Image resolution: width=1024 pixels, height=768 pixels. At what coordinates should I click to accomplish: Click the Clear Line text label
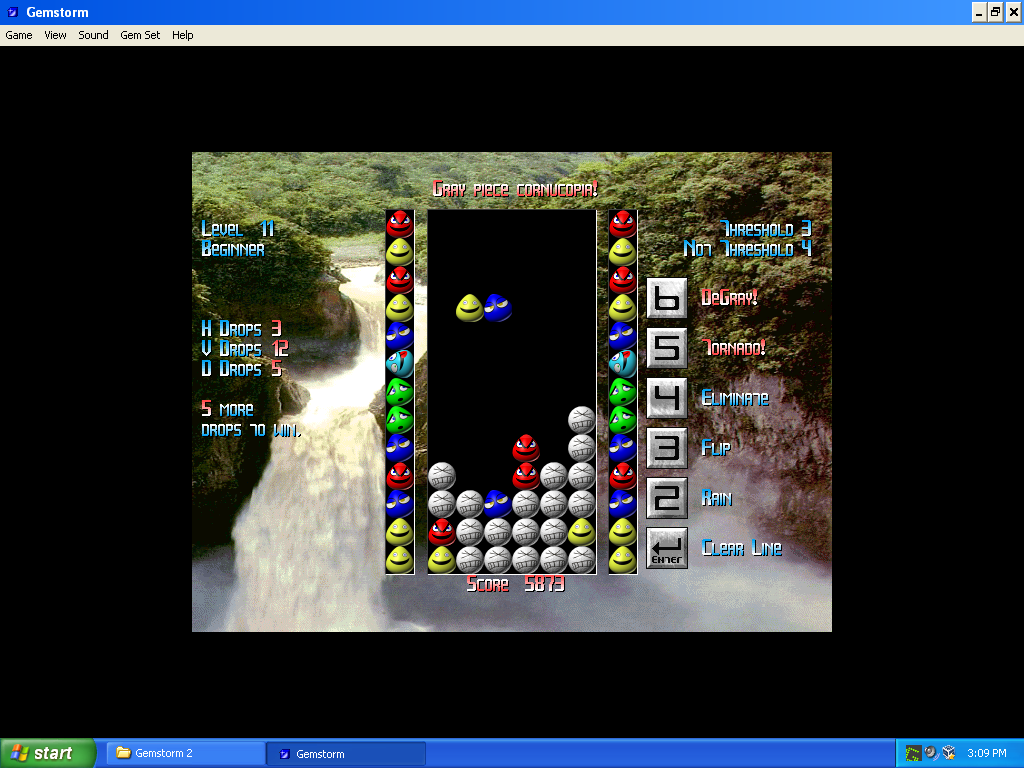tap(741, 548)
